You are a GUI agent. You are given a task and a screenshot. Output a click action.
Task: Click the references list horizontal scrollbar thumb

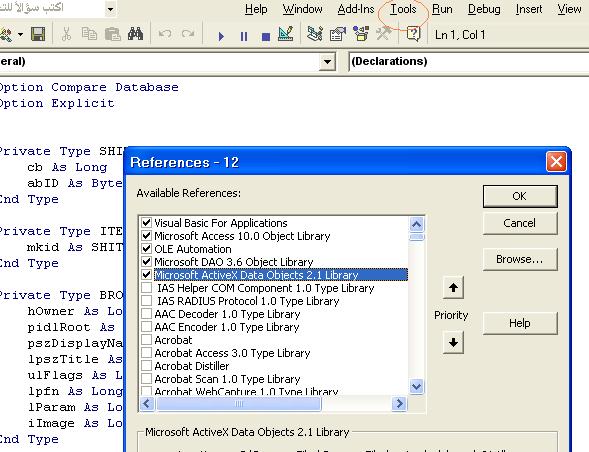point(239,404)
